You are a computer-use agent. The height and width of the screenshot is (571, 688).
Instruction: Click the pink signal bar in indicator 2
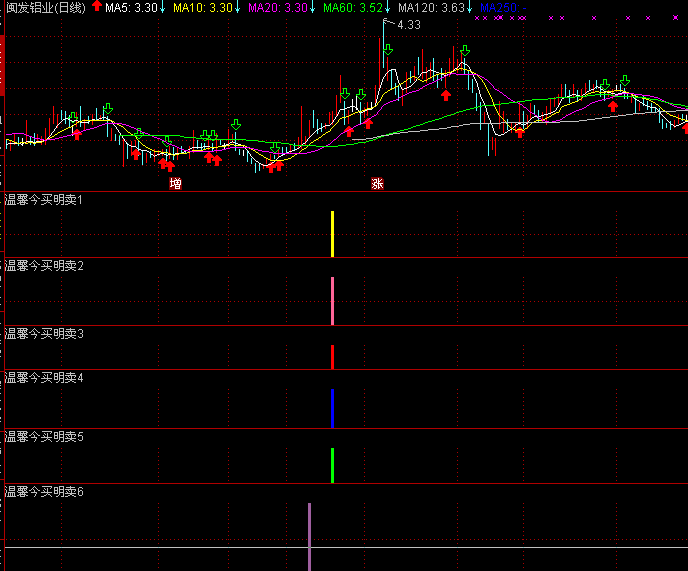click(333, 301)
